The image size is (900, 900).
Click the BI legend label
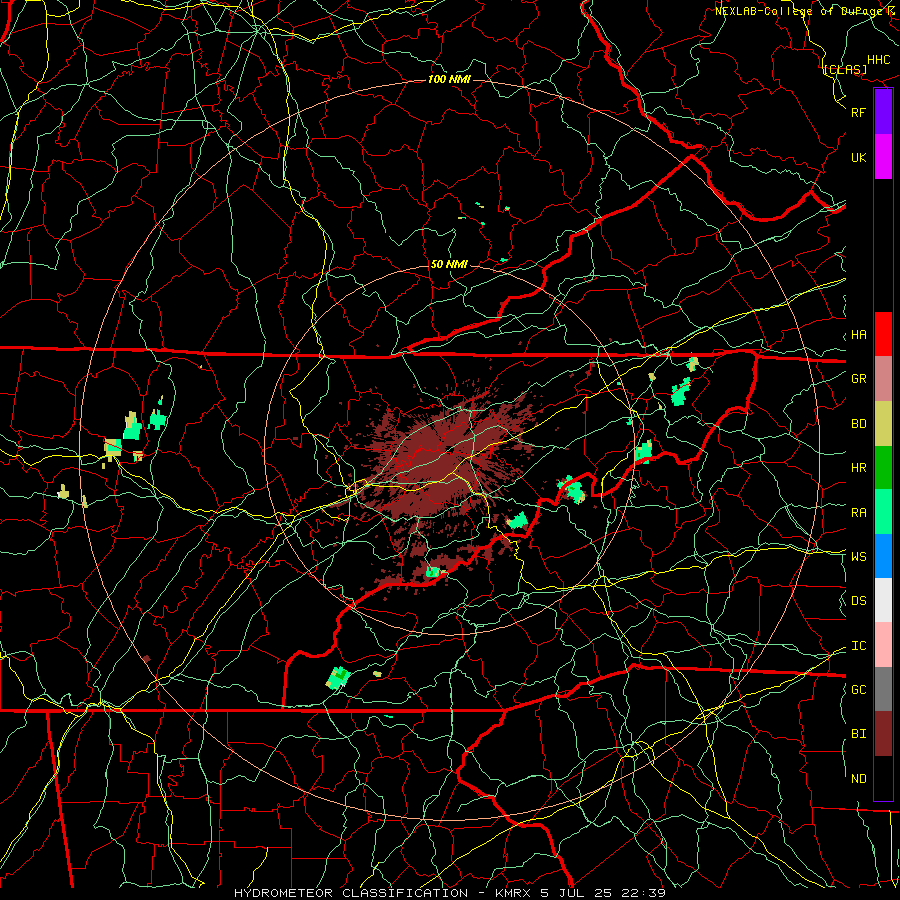click(859, 734)
